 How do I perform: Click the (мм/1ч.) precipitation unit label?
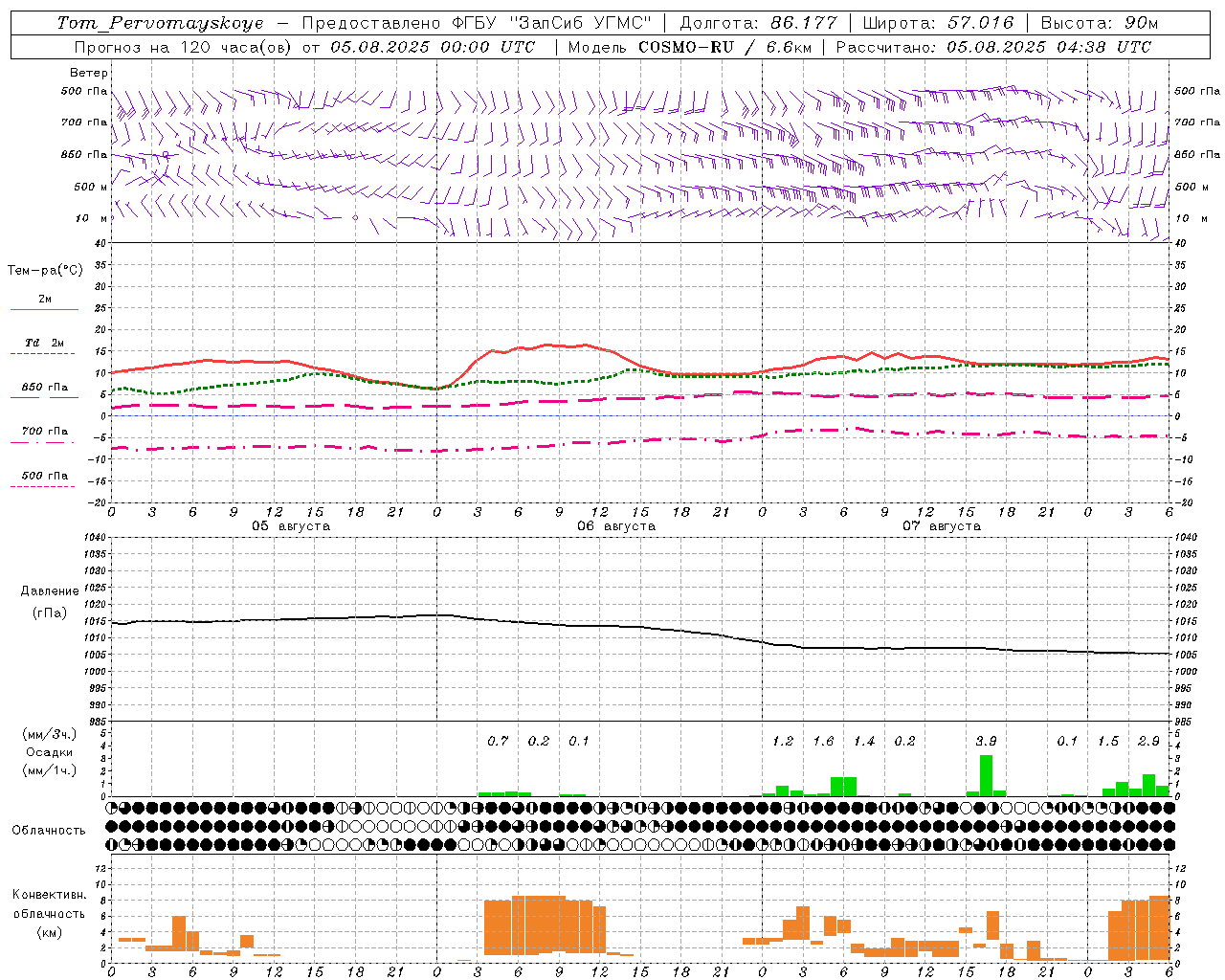pyautogui.click(x=49, y=770)
